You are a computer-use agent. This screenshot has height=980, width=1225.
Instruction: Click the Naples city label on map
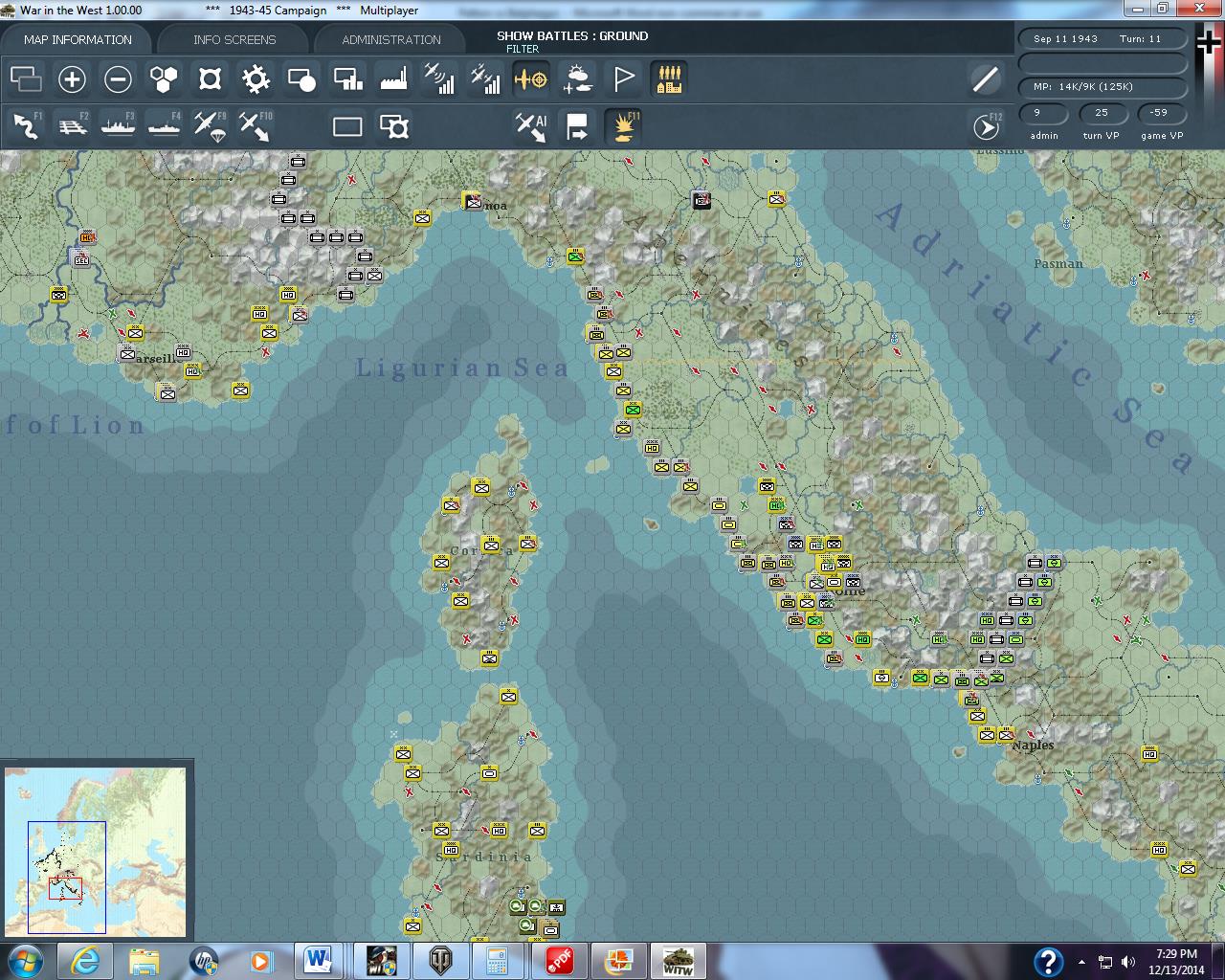coord(1033,745)
